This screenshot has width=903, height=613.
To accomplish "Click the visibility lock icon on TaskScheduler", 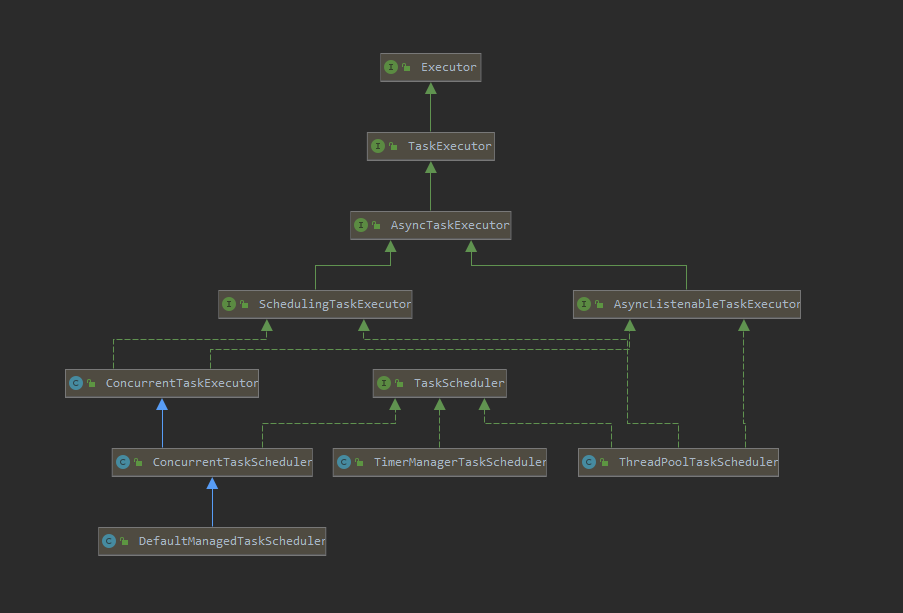I will pyautogui.click(x=400, y=383).
